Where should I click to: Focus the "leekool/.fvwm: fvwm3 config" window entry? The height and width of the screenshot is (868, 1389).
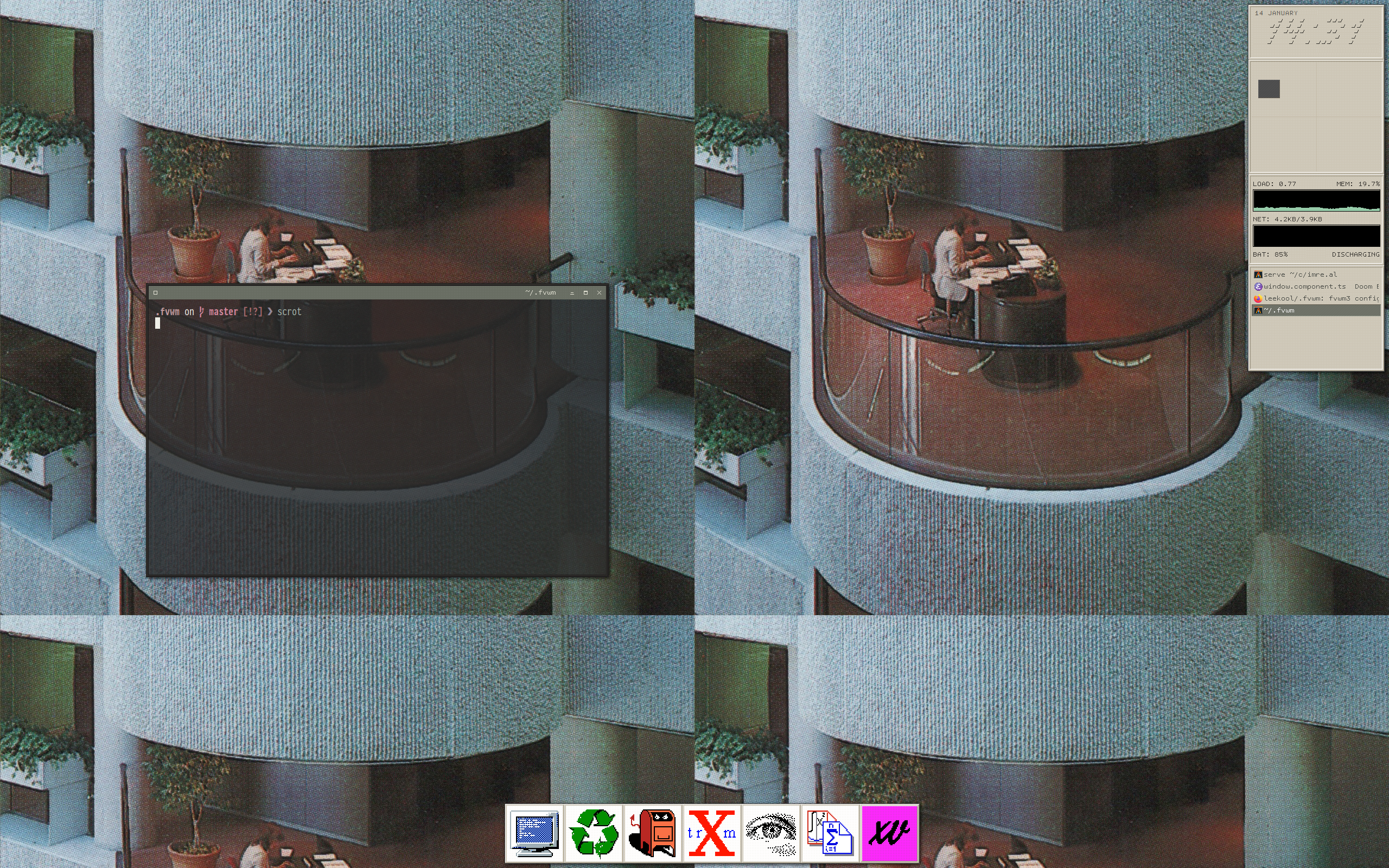click(1320, 298)
